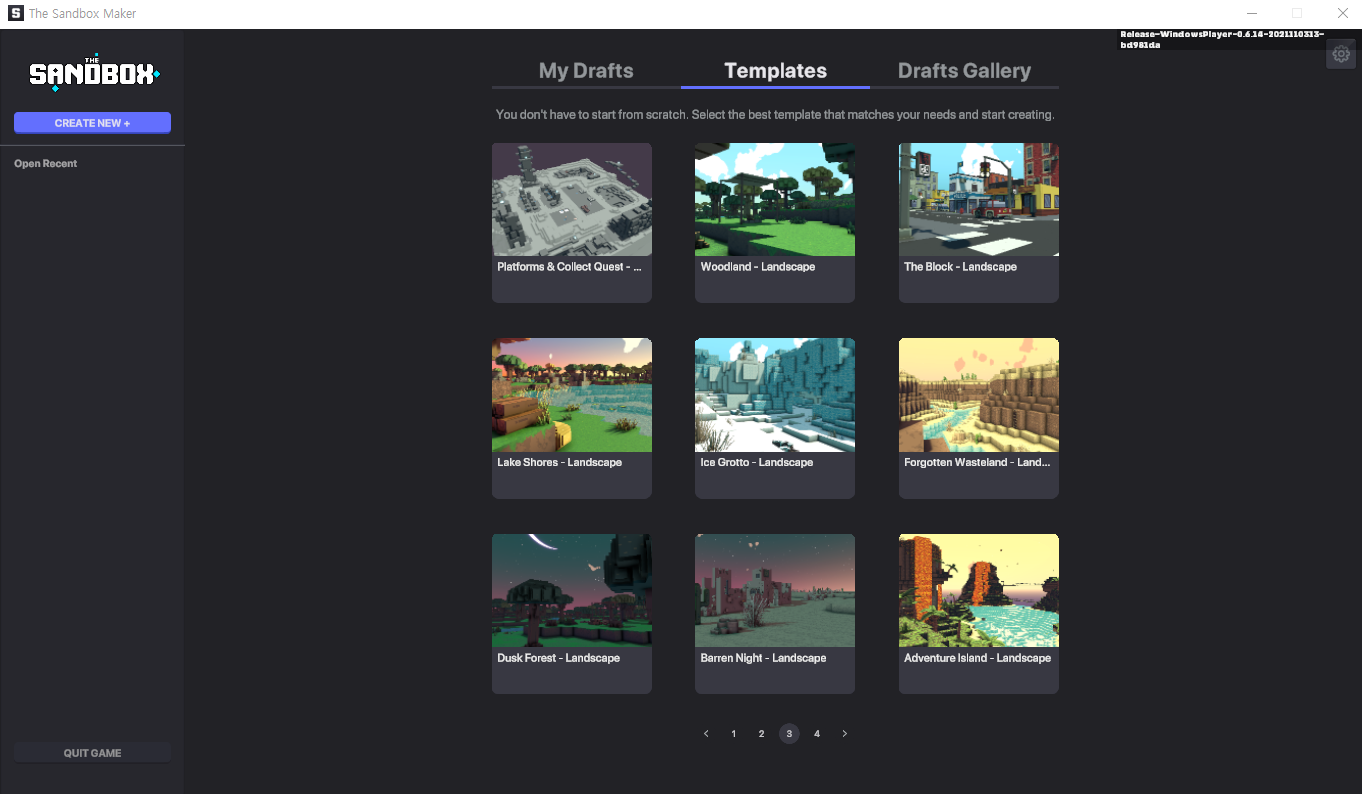Click the QUIT GAME button
The image size is (1362, 794).
92,753
